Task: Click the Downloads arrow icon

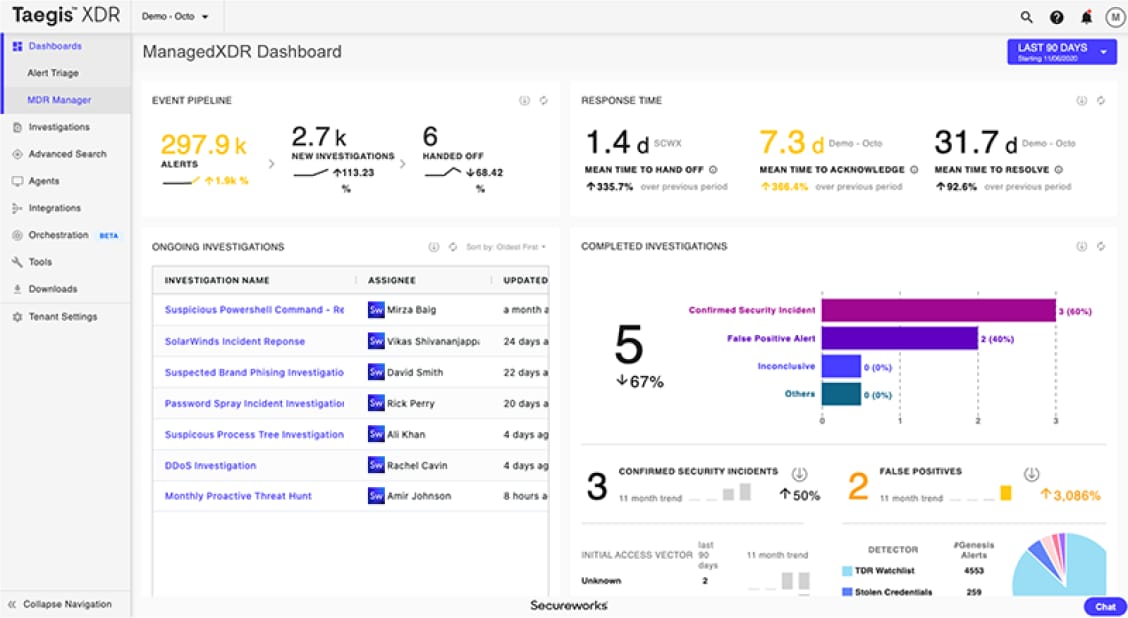Action: coord(17,289)
